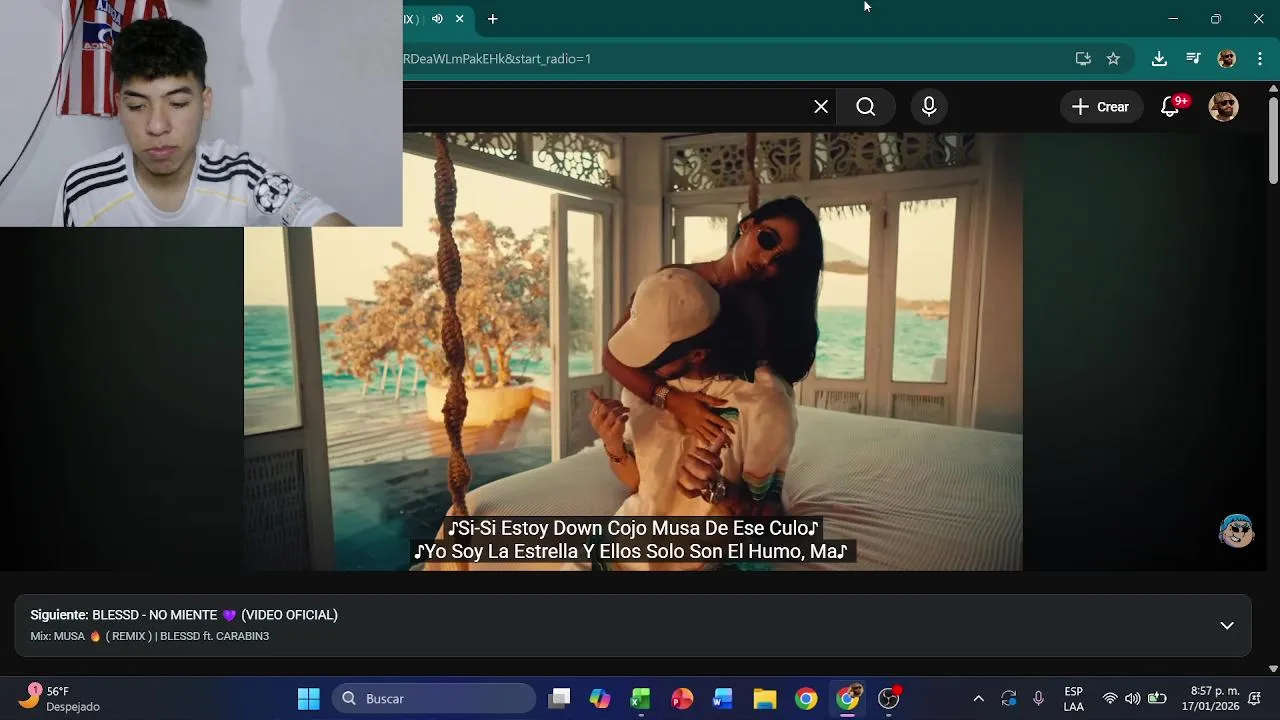Clear the YouTube search box with X
Viewport: 1280px width, 720px height.
point(821,107)
